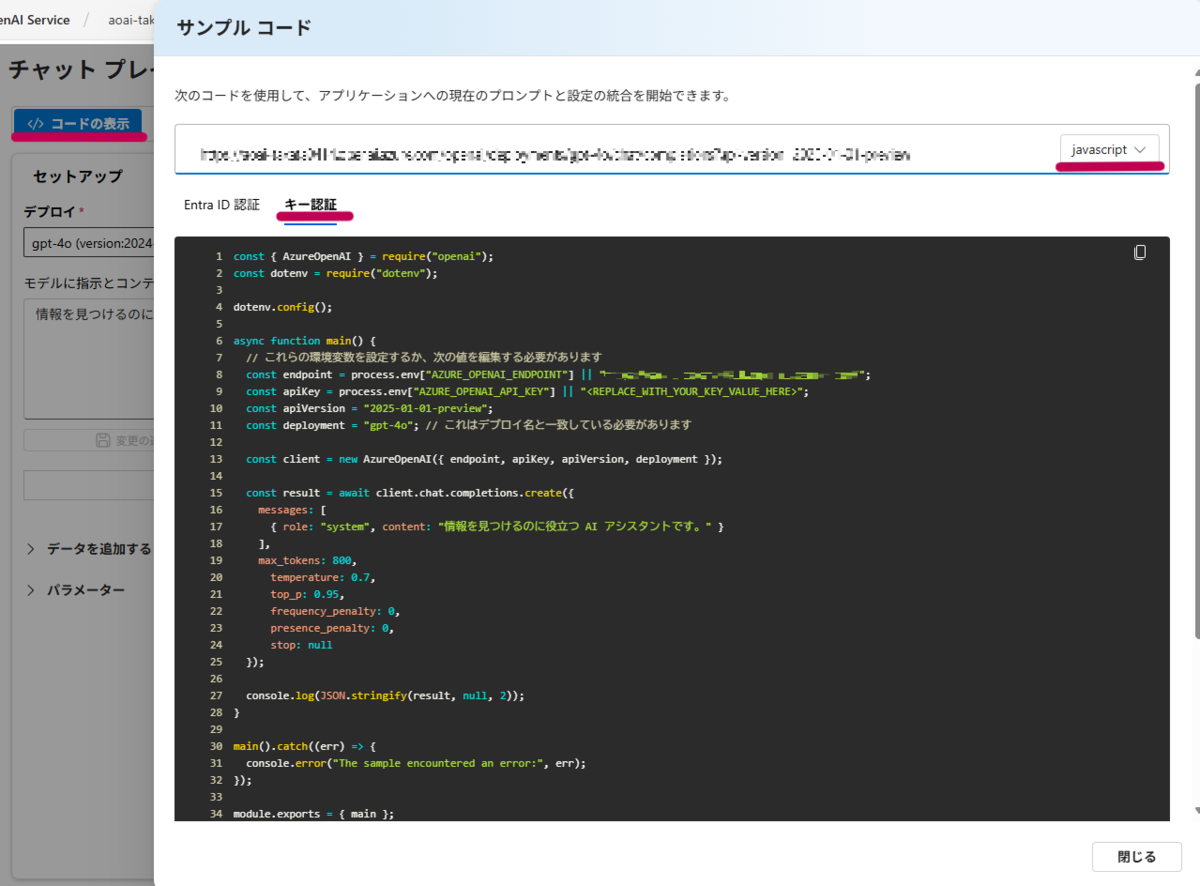Screen dimensions: 1200x886
Task: Click the コードの表示 button in background
Action: [80, 124]
